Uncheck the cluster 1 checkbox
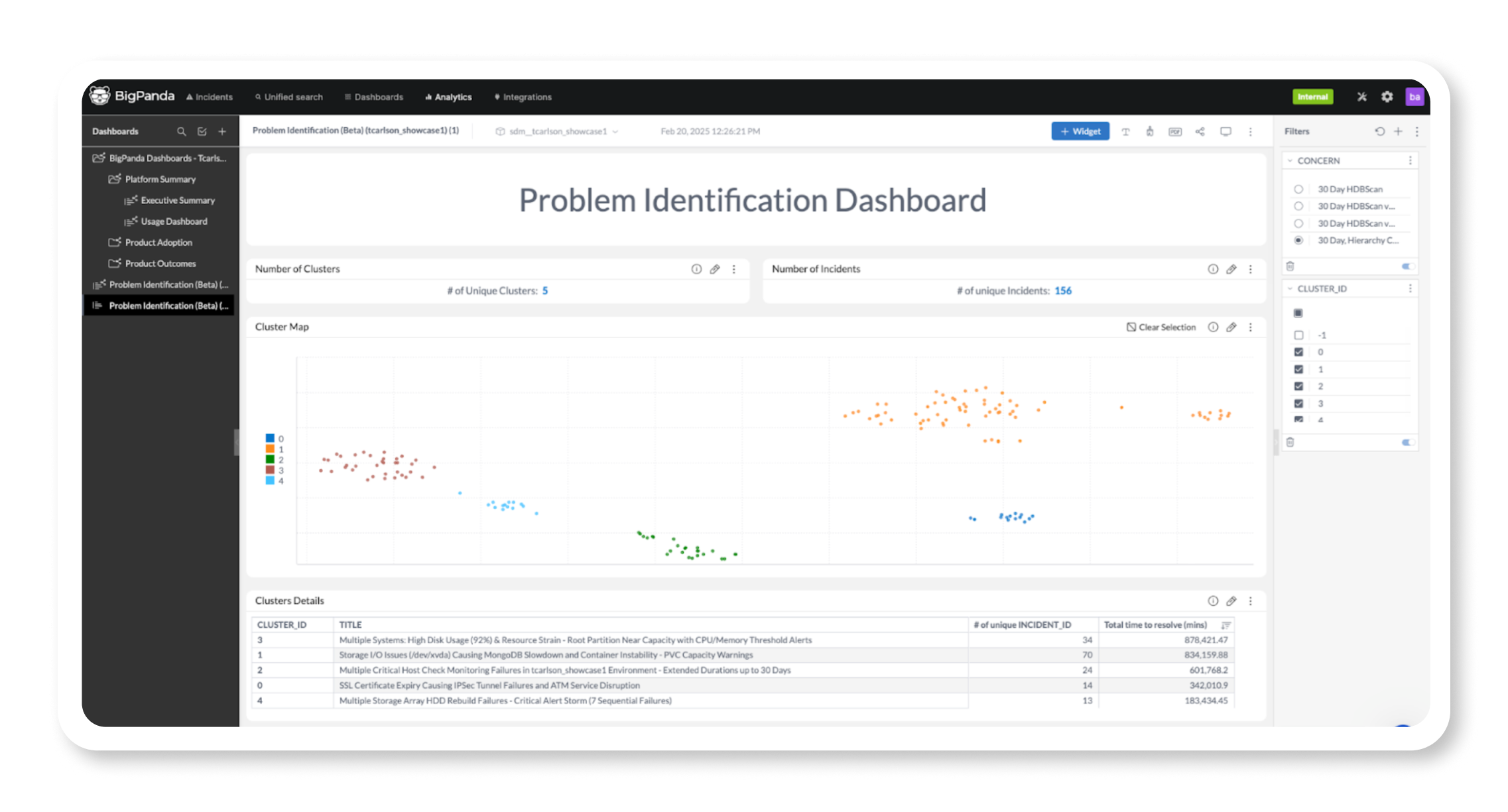This screenshot has width=1508, height=812. pos(1298,369)
